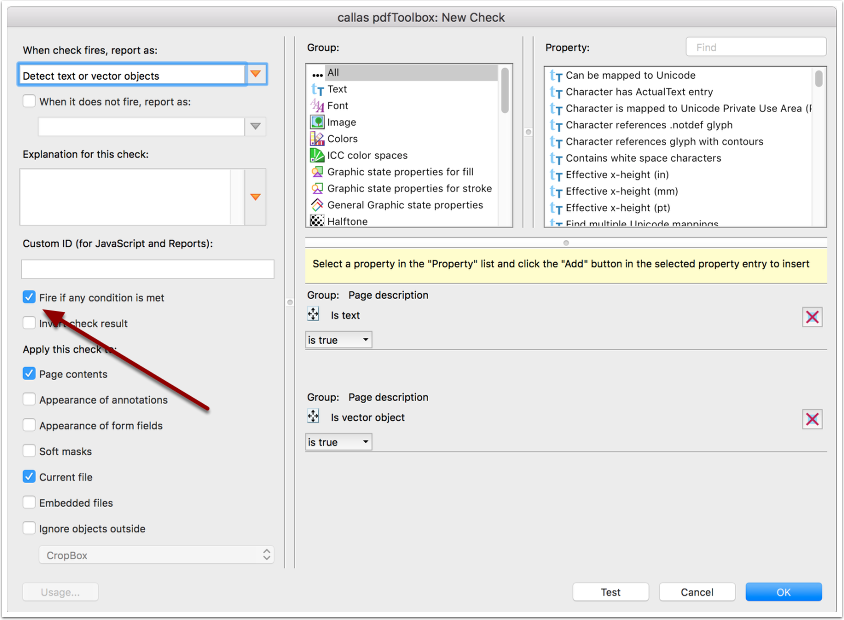Open the CropBox dropdown
Screen dimensions: 844x620
(x=156, y=555)
